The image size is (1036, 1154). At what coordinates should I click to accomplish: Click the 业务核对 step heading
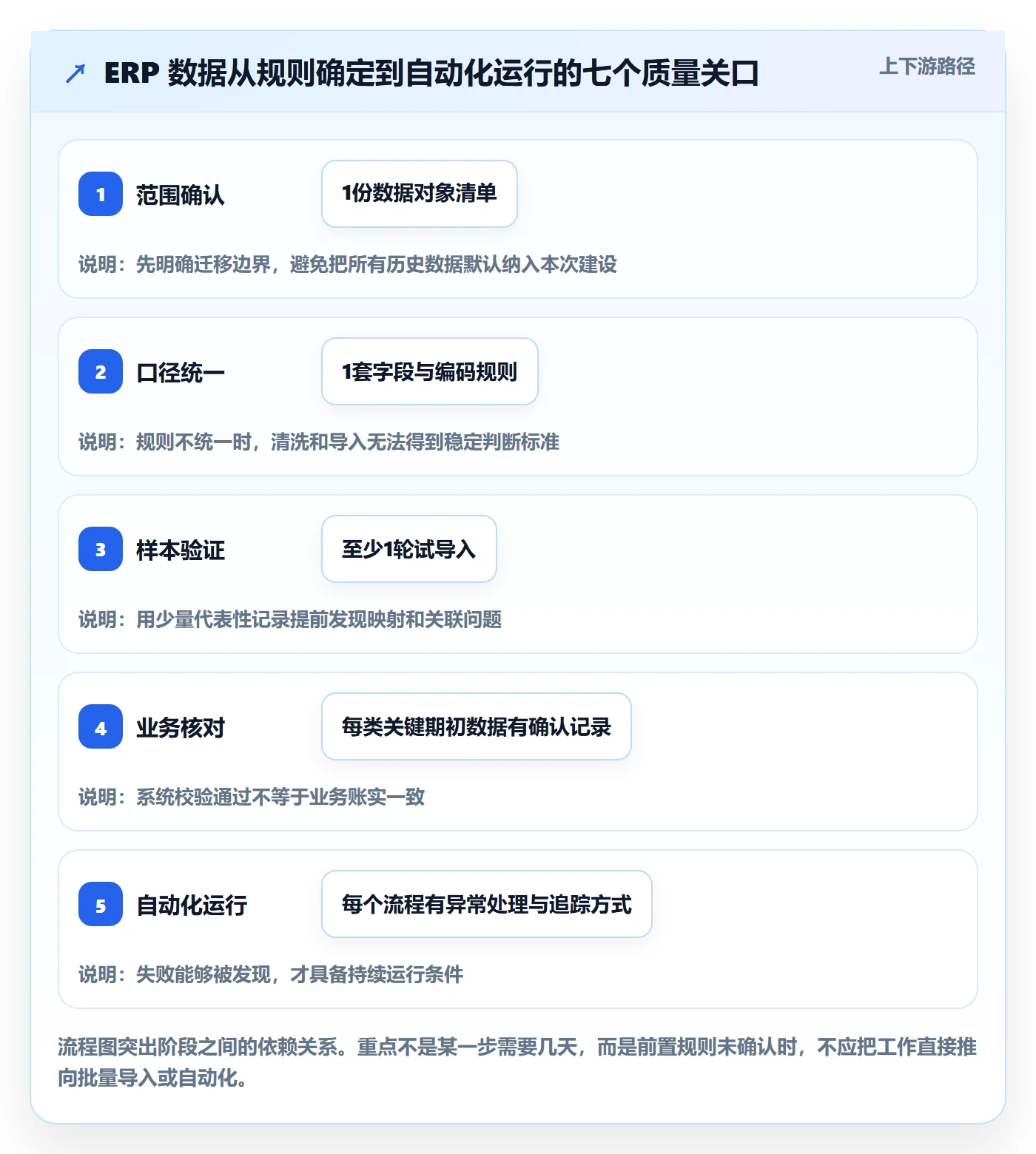coord(181,727)
